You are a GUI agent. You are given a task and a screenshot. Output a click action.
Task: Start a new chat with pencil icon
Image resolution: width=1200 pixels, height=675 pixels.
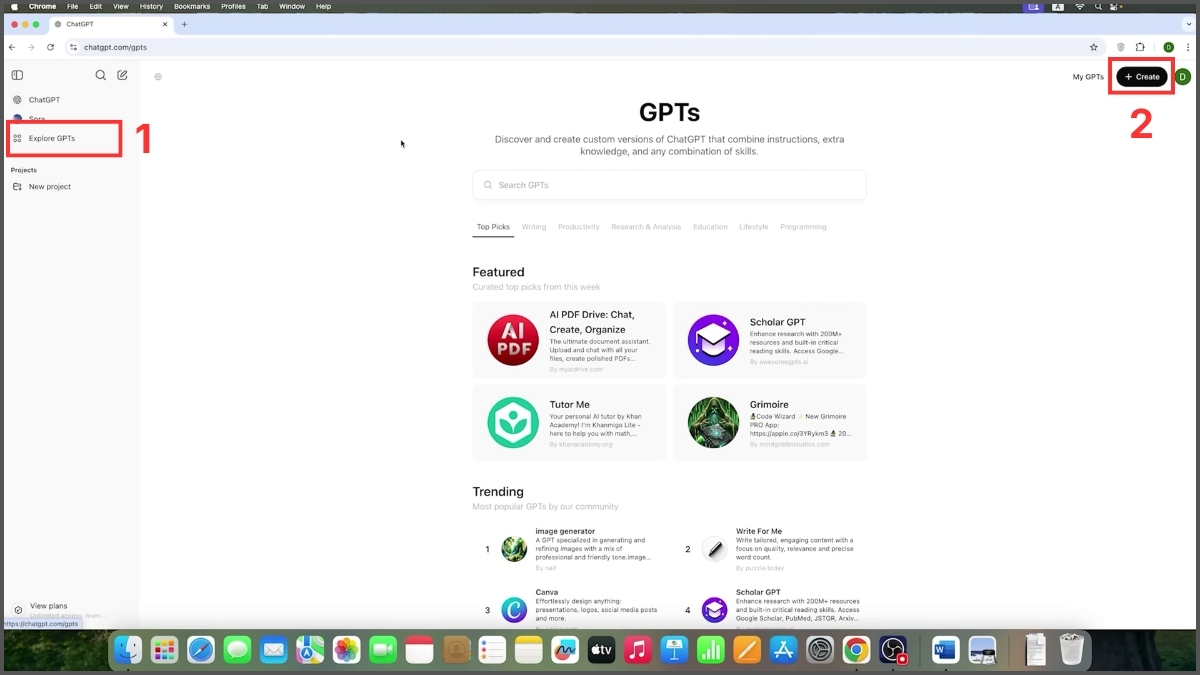coord(122,75)
